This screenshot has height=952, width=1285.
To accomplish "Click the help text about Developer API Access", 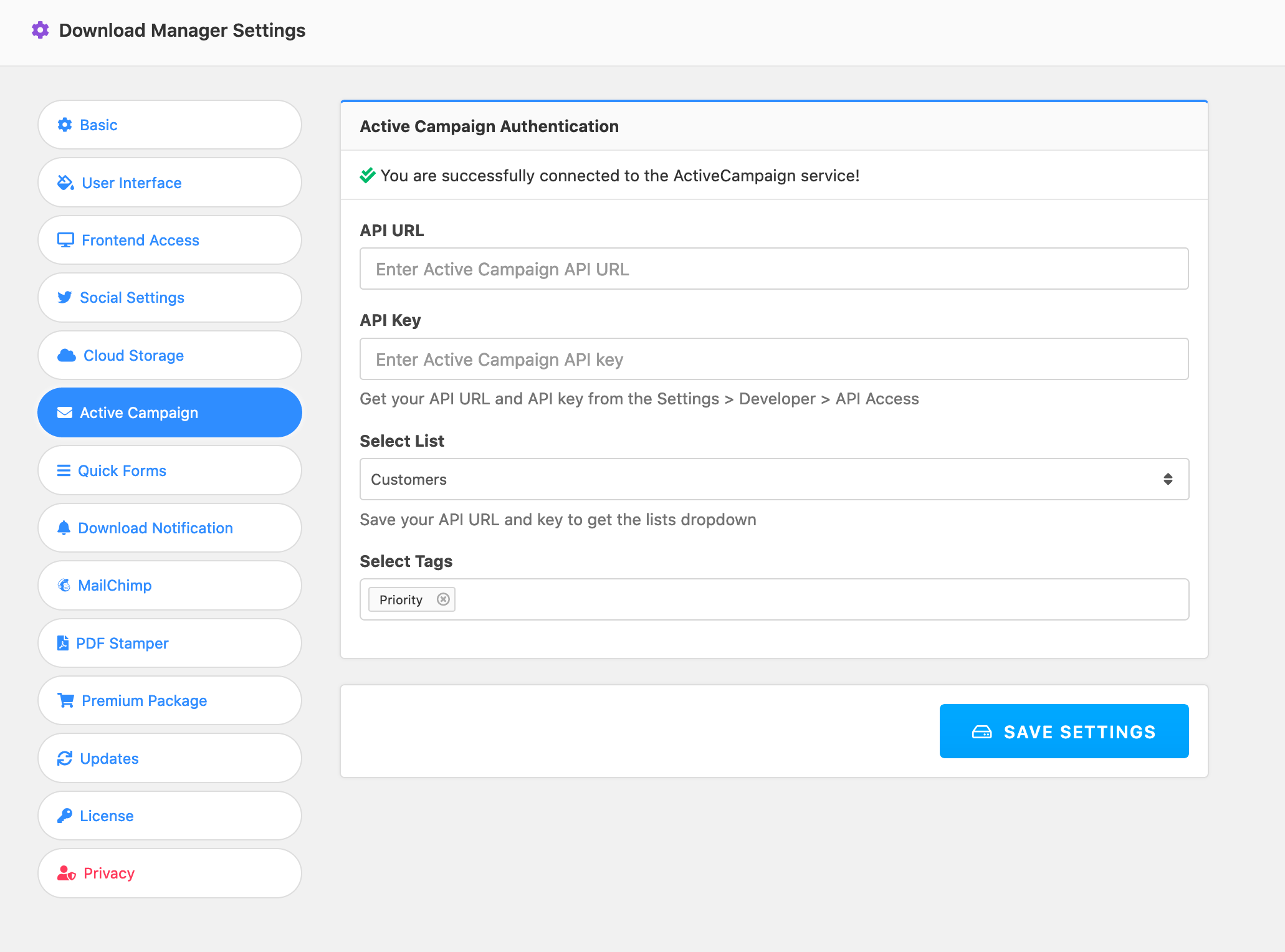I will [x=639, y=399].
